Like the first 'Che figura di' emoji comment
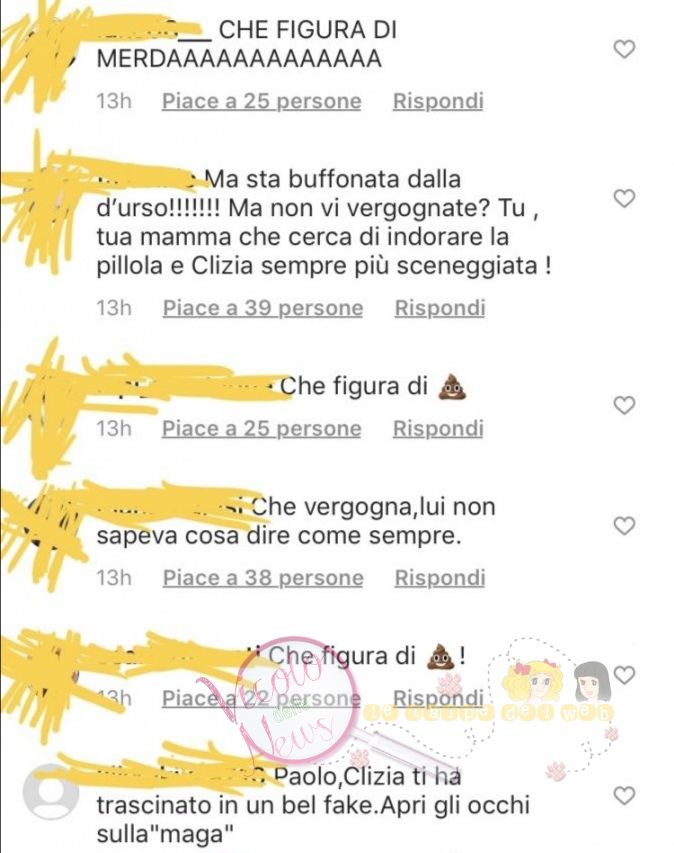This screenshot has height=853, width=674. point(624,405)
